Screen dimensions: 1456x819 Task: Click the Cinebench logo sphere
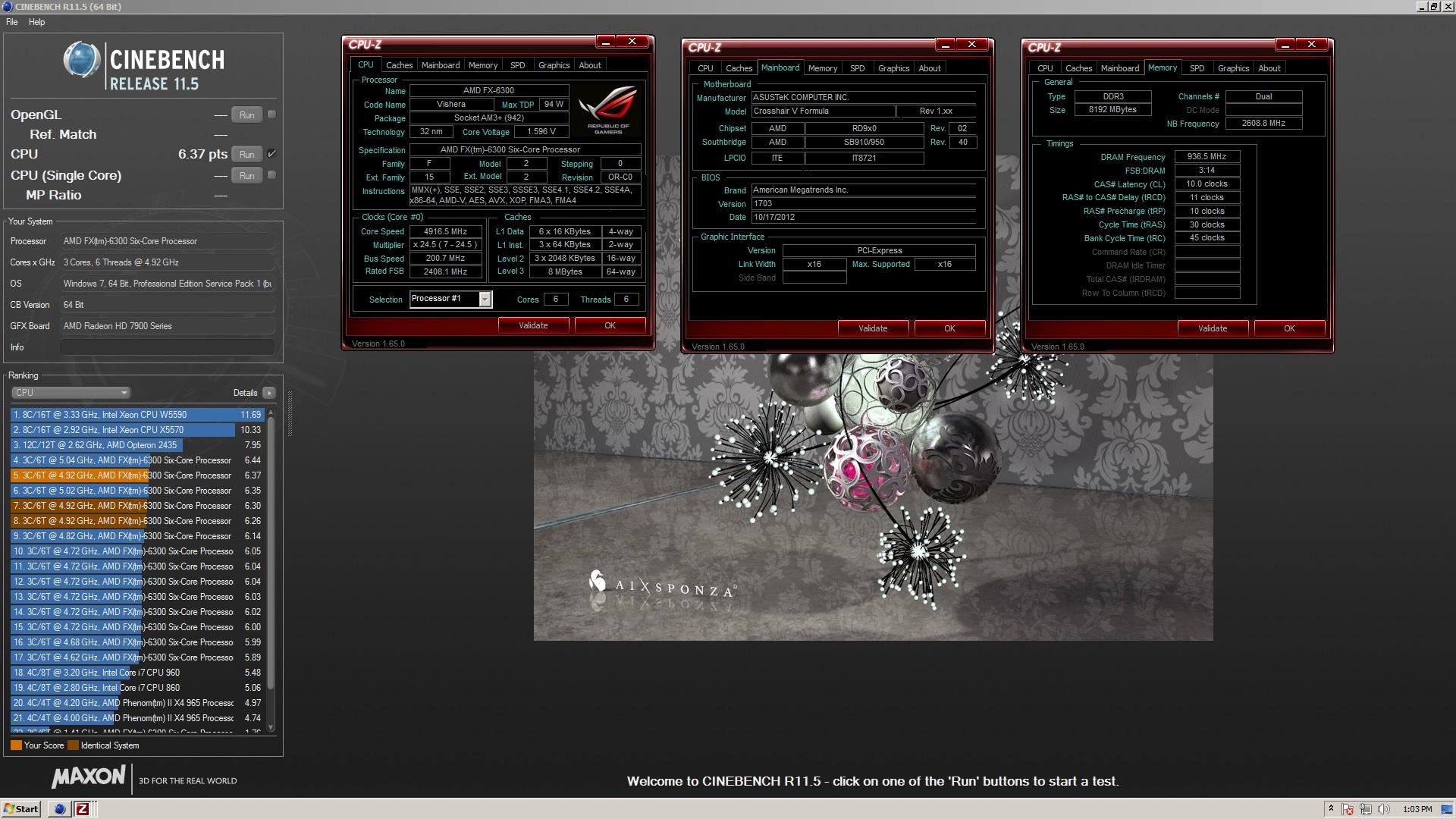[x=81, y=60]
